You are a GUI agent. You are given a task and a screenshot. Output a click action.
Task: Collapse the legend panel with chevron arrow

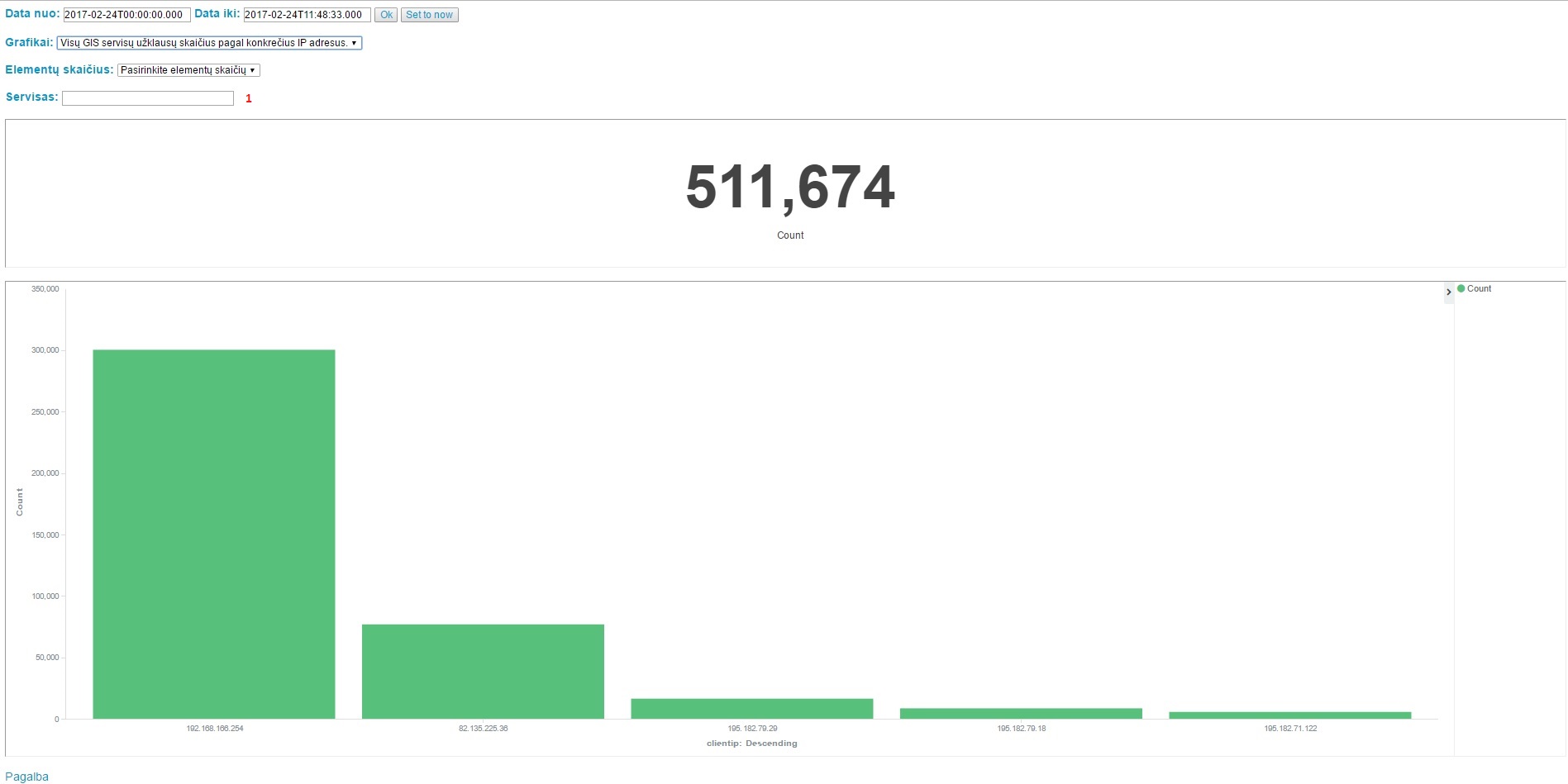point(1448,292)
